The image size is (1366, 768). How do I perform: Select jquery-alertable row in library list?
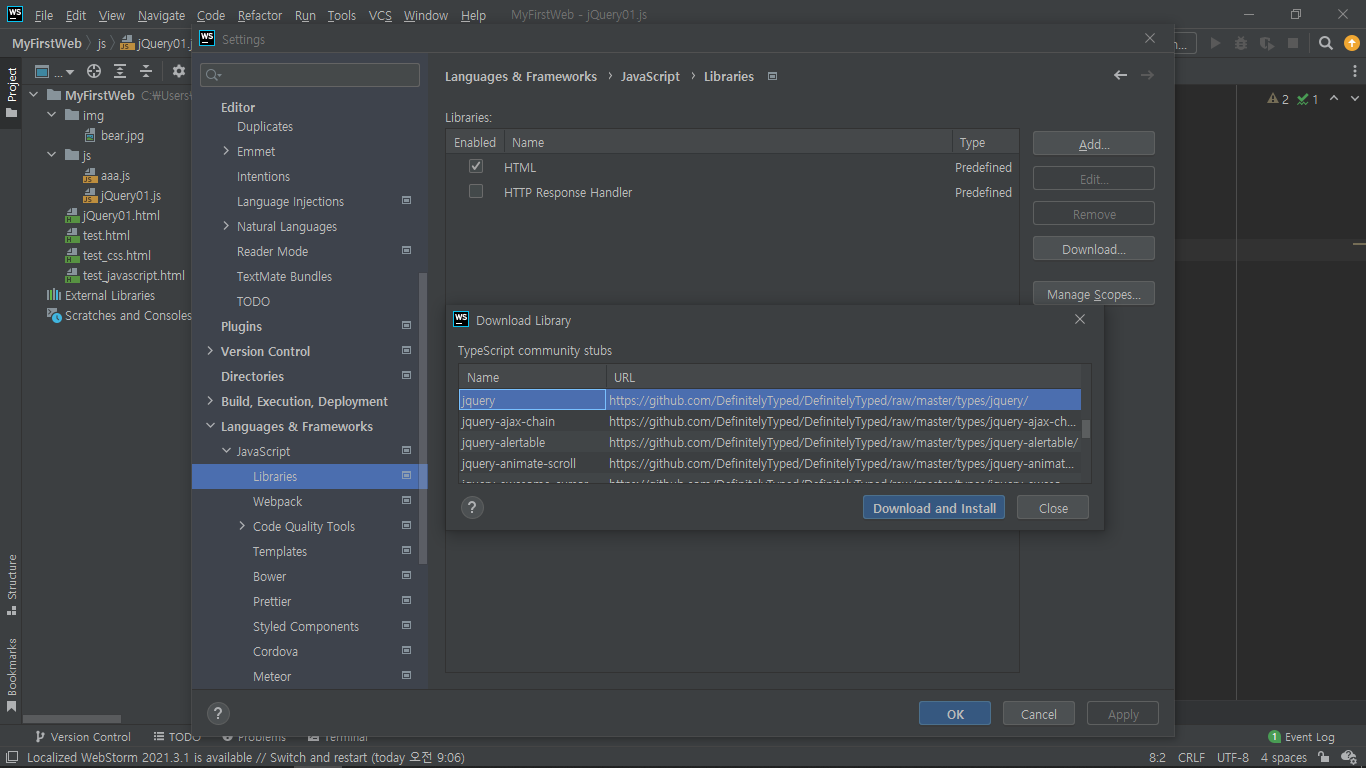point(770,442)
